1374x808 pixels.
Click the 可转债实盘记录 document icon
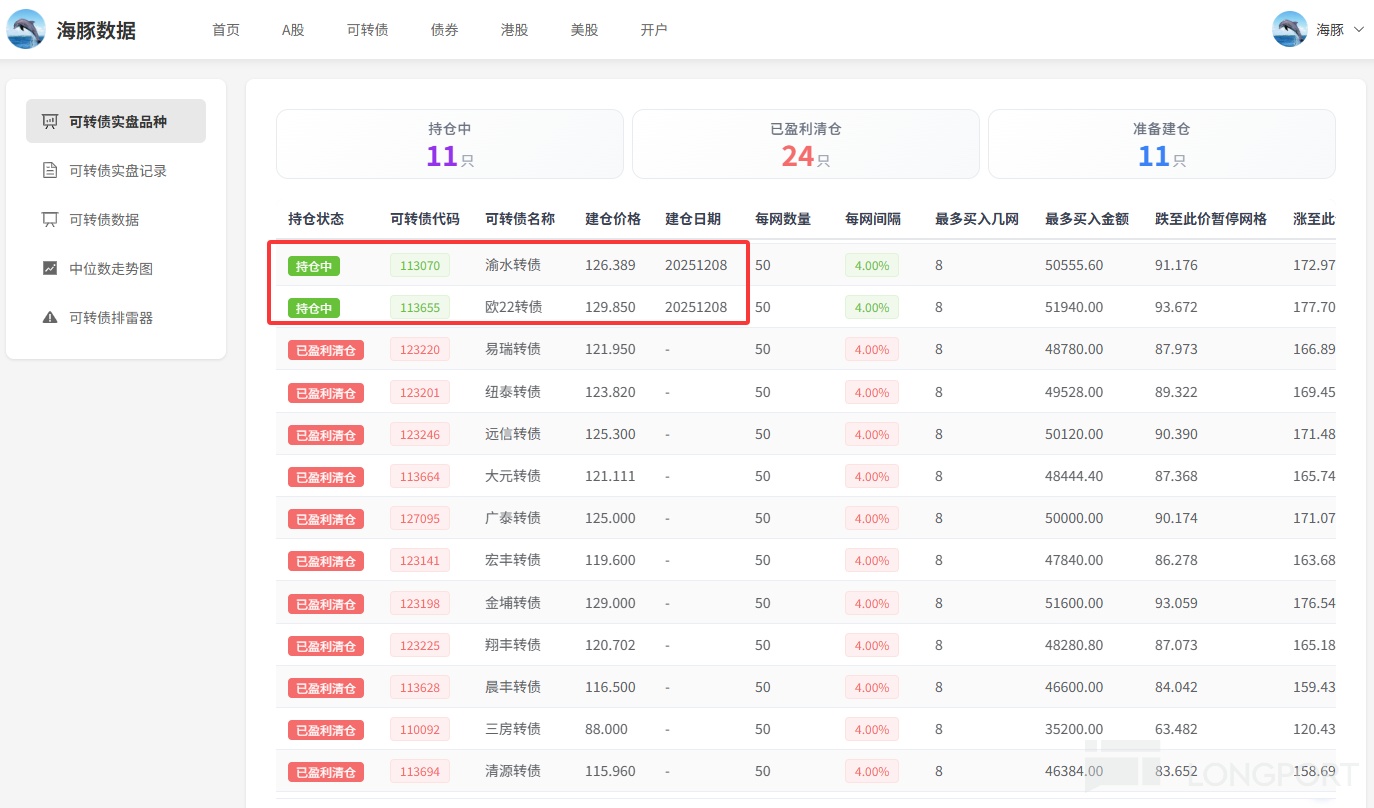click(49, 171)
